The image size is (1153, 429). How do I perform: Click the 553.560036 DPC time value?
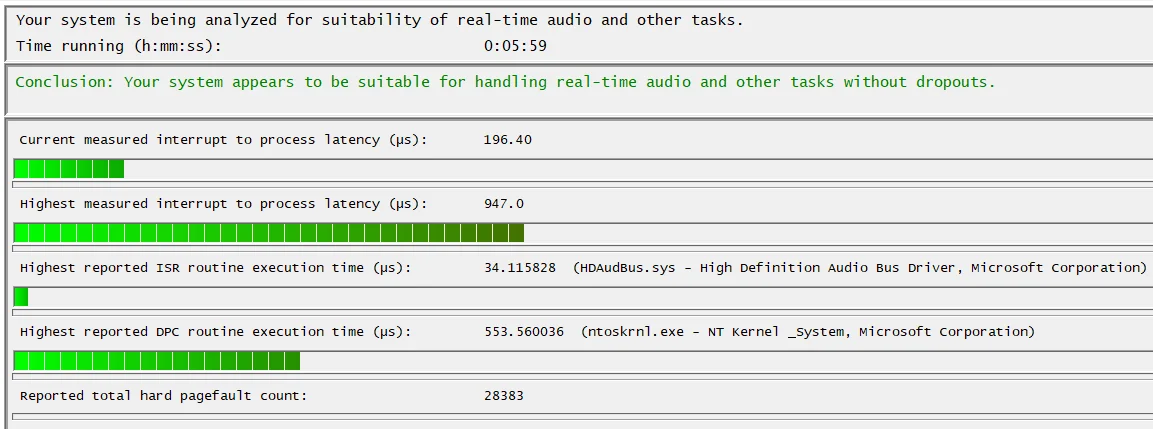pos(524,331)
